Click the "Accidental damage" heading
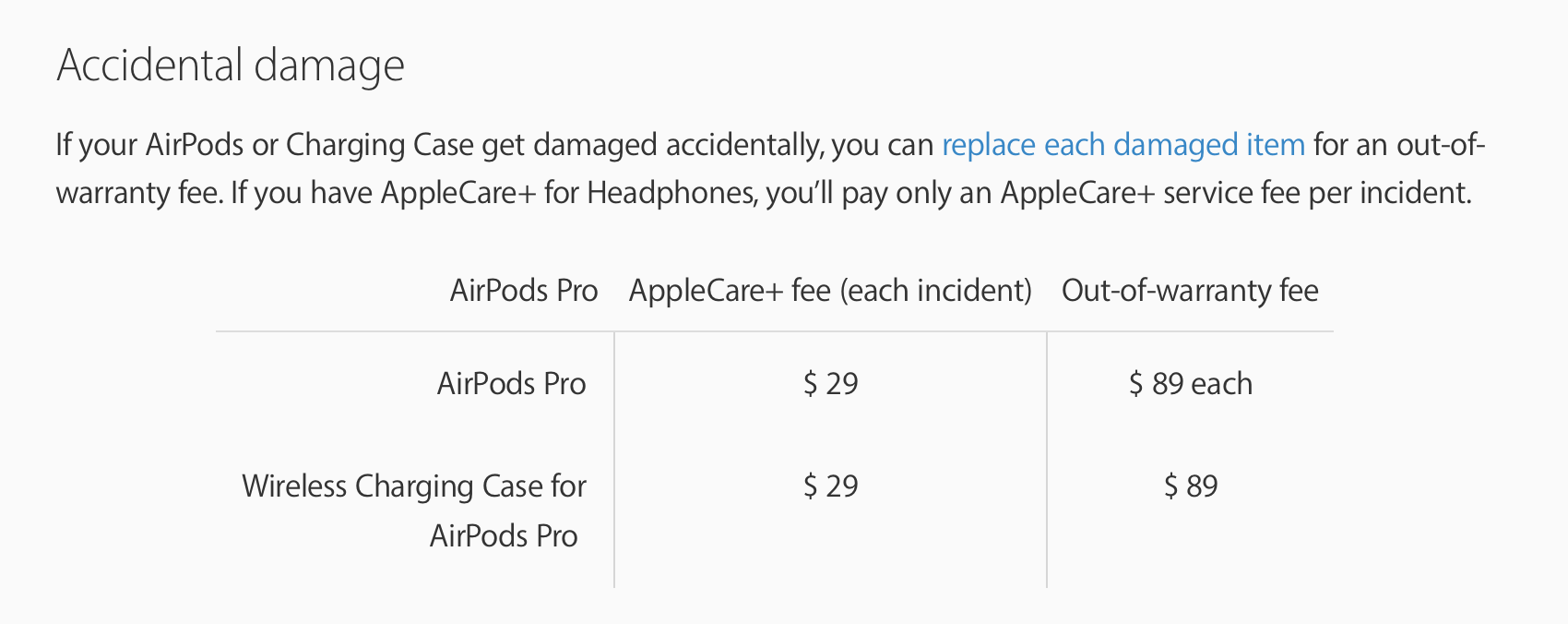The width and height of the screenshot is (1568, 624). (x=231, y=66)
